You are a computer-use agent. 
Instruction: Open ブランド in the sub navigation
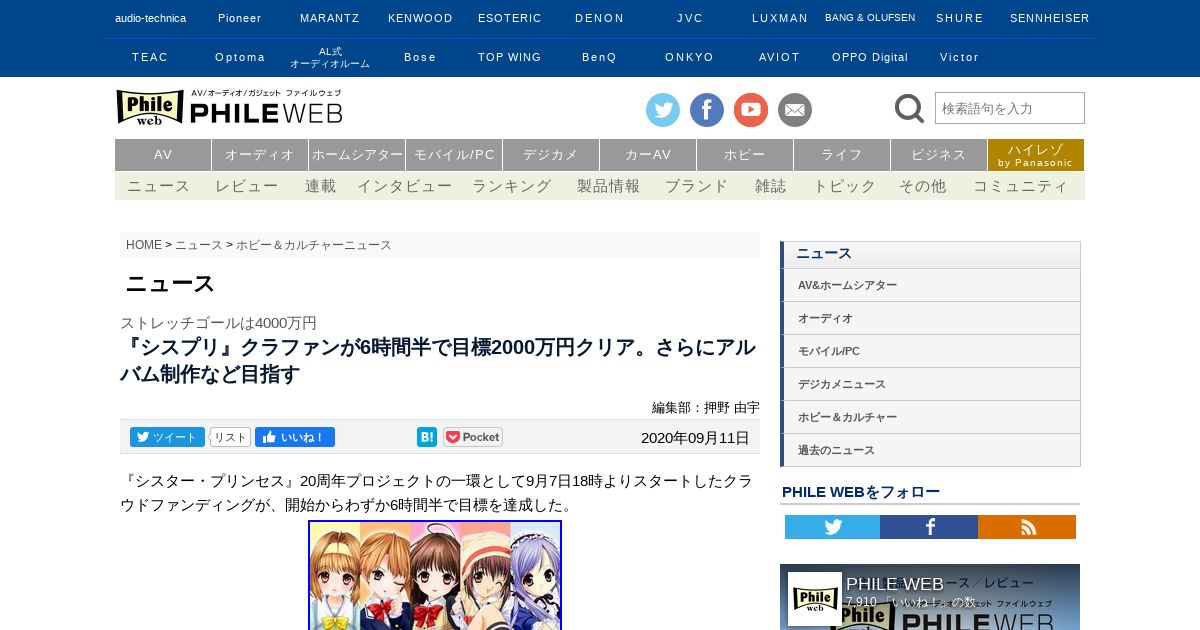pos(697,186)
